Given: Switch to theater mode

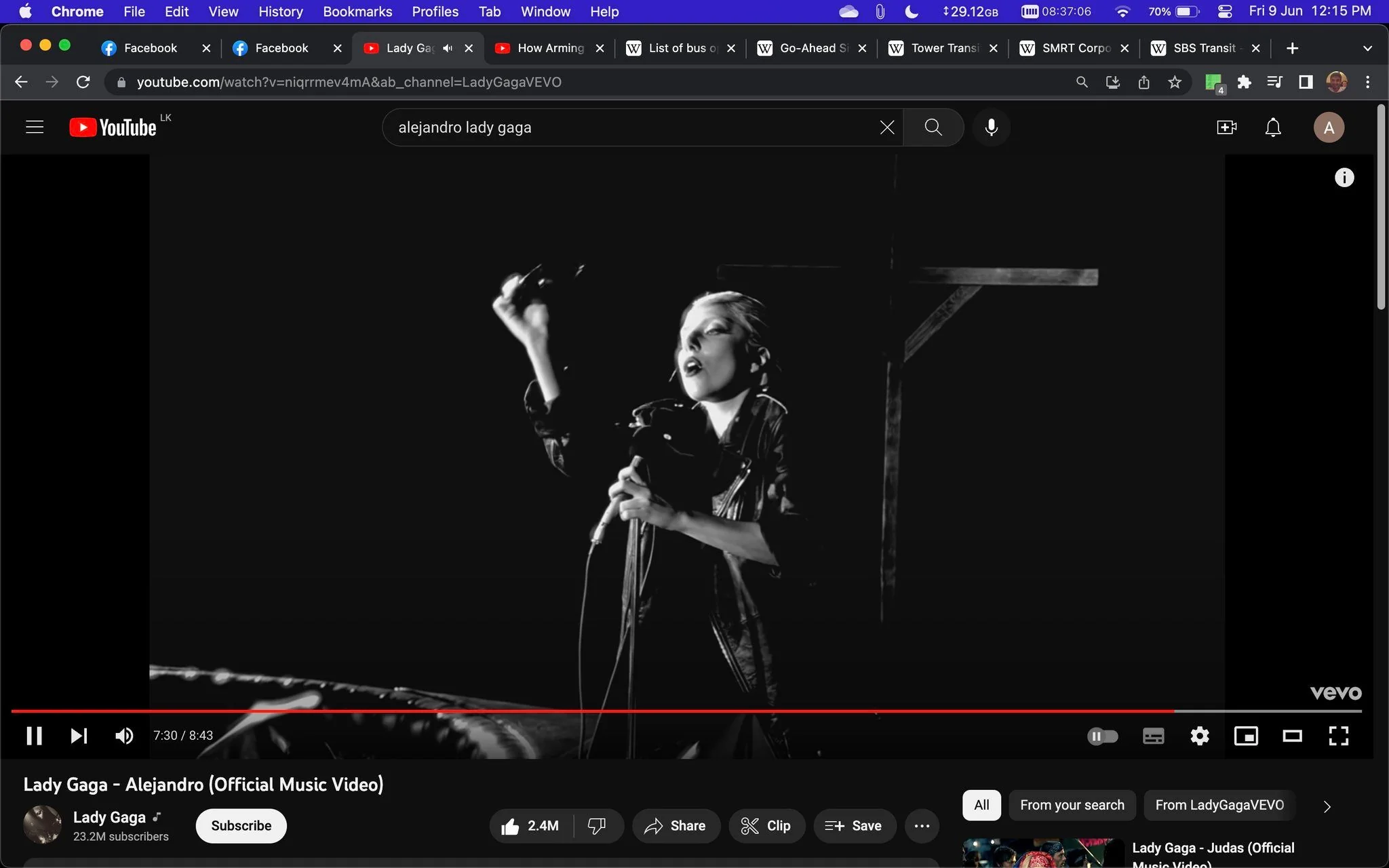Looking at the screenshot, I should pyautogui.click(x=1292, y=736).
